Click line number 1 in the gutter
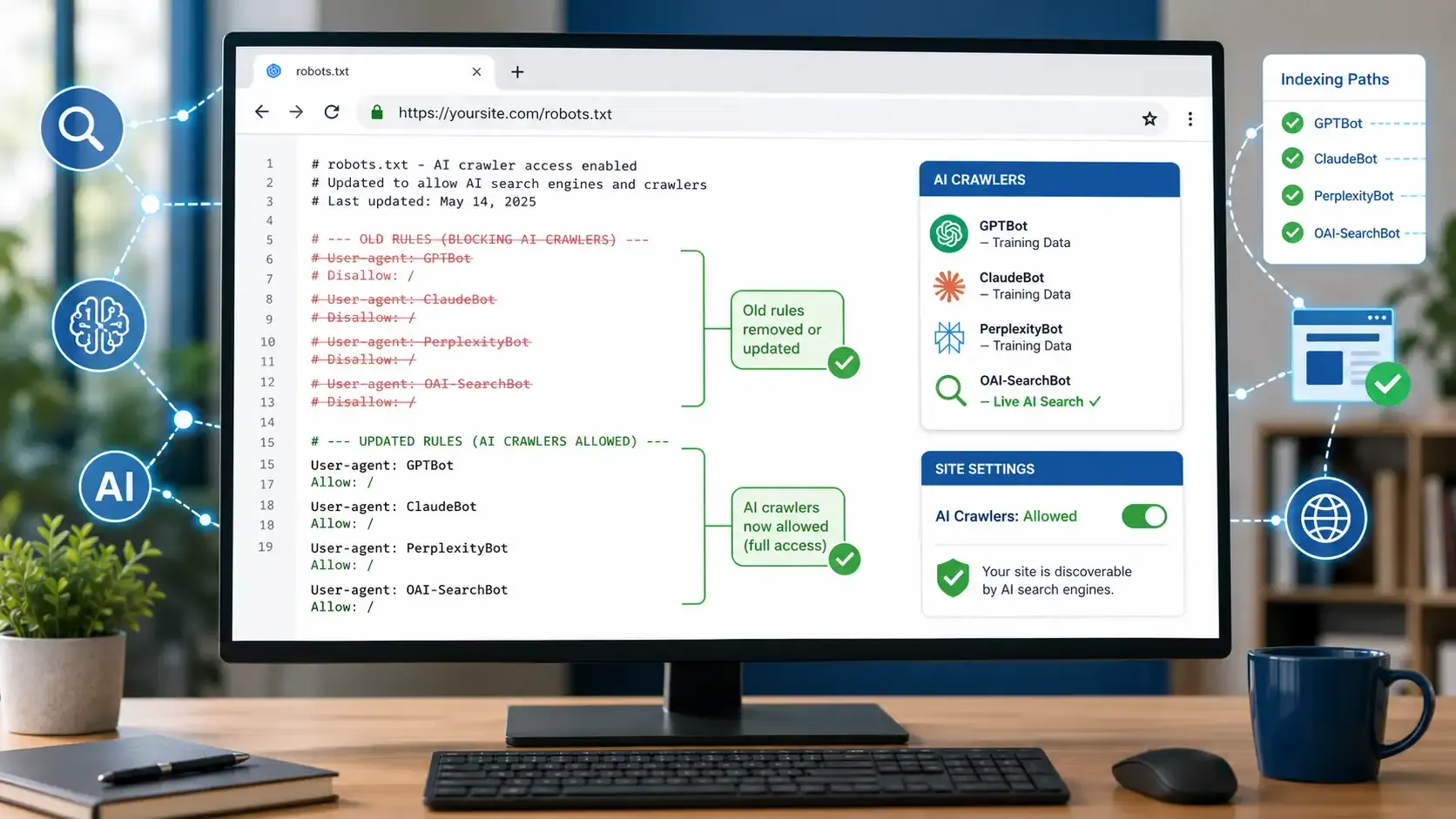This screenshot has width=1456, height=819. coord(270,164)
